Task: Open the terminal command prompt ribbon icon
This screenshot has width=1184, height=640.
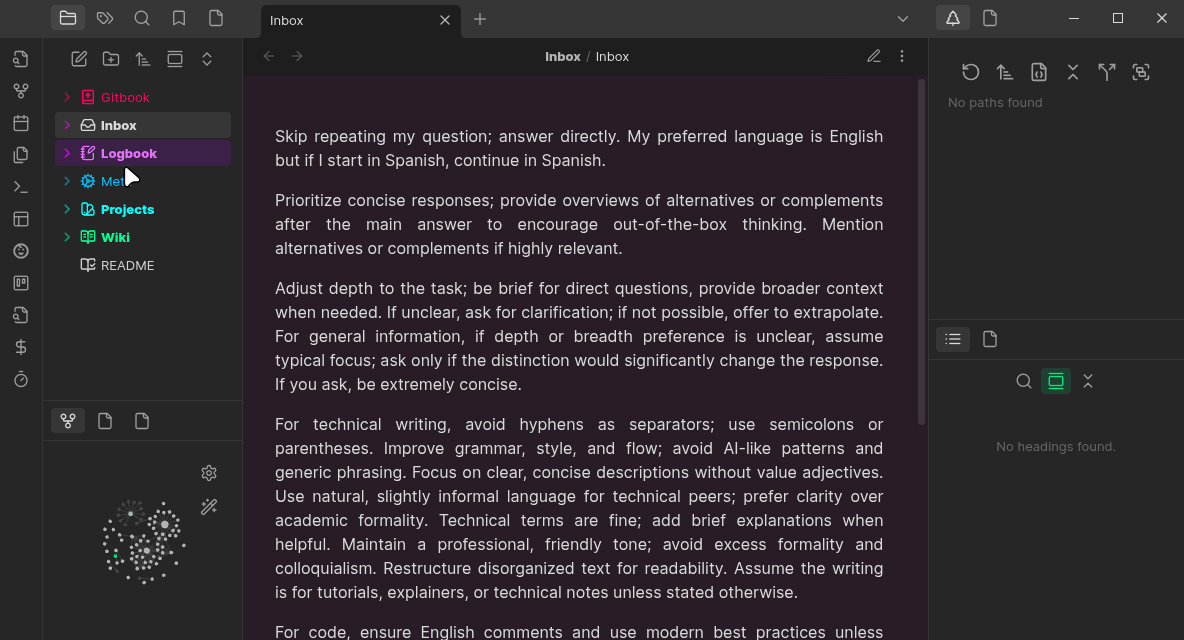Action: click(x=21, y=186)
